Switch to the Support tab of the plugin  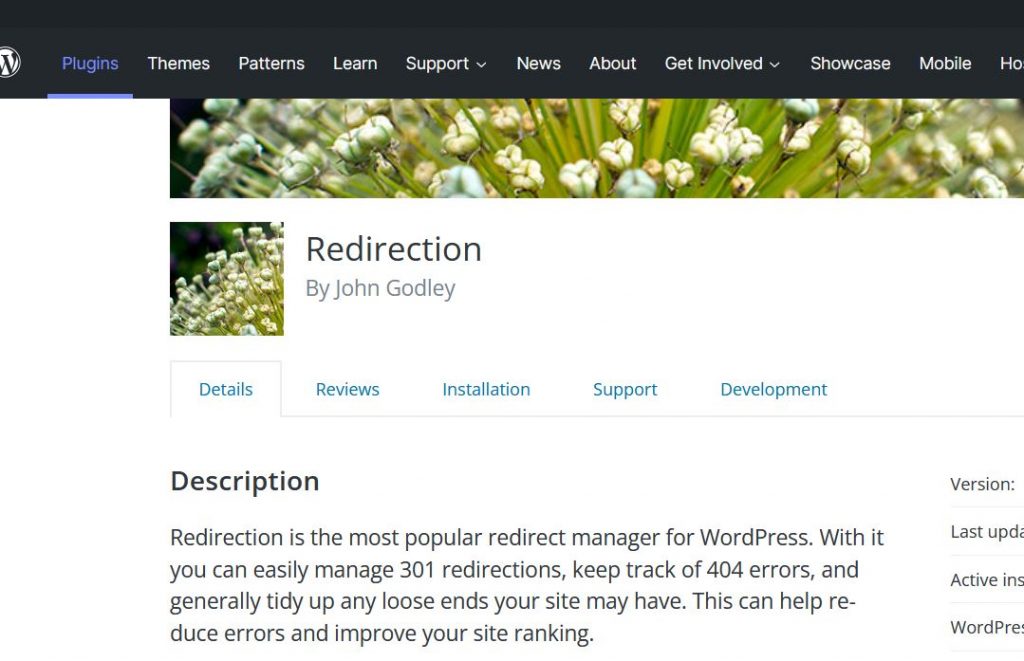(x=624, y=389)
